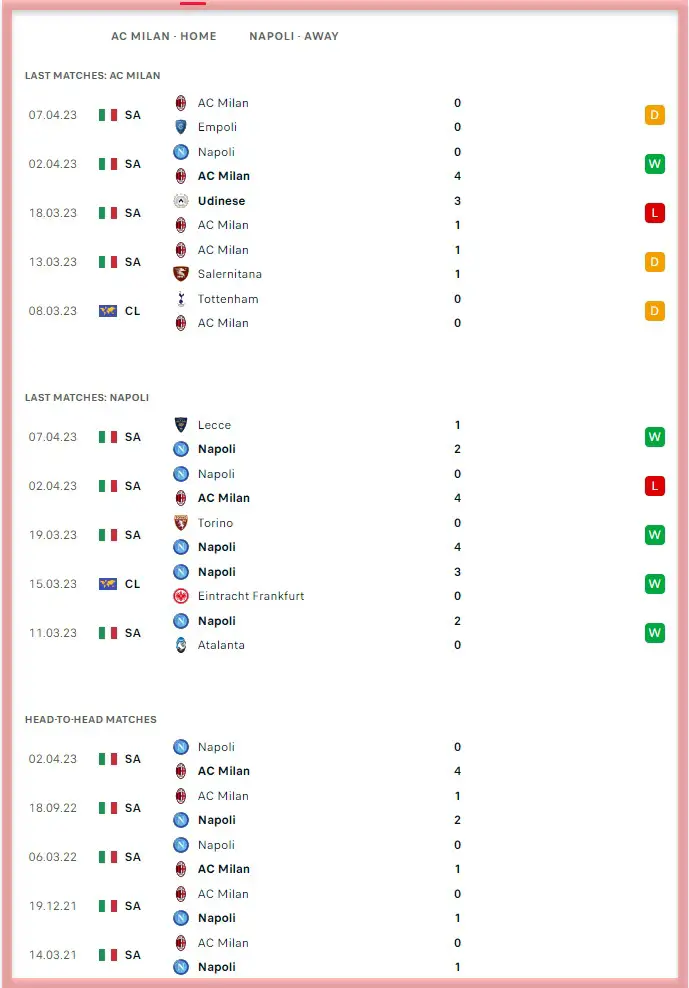Click the red L badge for Udinese match
Viewport: 689px width, 988px height.
tap(655, 213)
